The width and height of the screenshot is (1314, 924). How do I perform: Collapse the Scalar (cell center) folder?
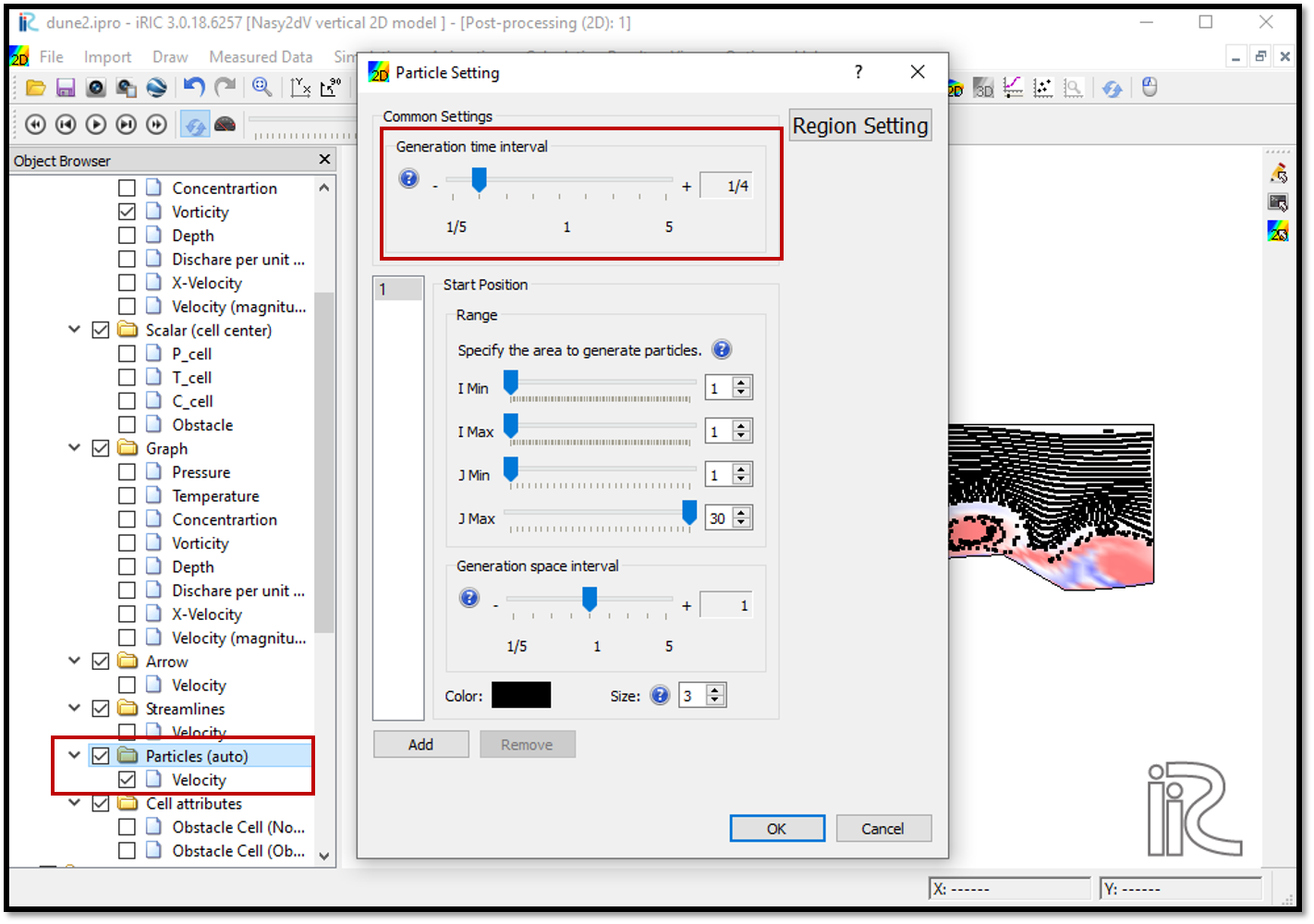click(x=75, y=329)
